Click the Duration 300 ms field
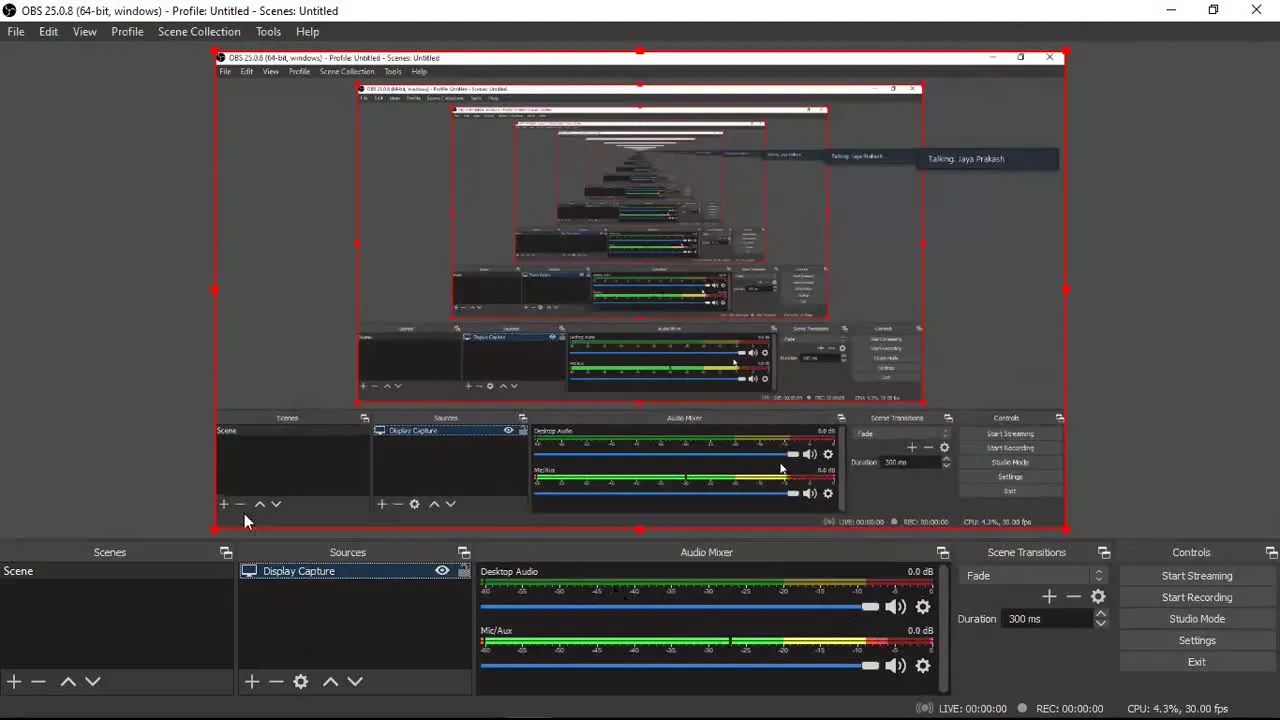Image resolution: width=1280 pixels, height=720 pixels. (1046, 619)
